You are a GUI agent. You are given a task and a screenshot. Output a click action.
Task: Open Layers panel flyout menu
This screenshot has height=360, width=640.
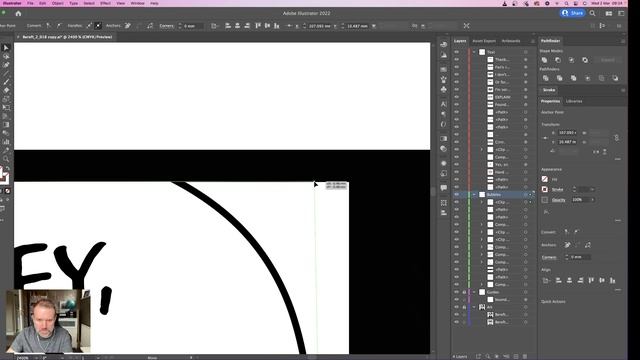(x=532, y=41)
